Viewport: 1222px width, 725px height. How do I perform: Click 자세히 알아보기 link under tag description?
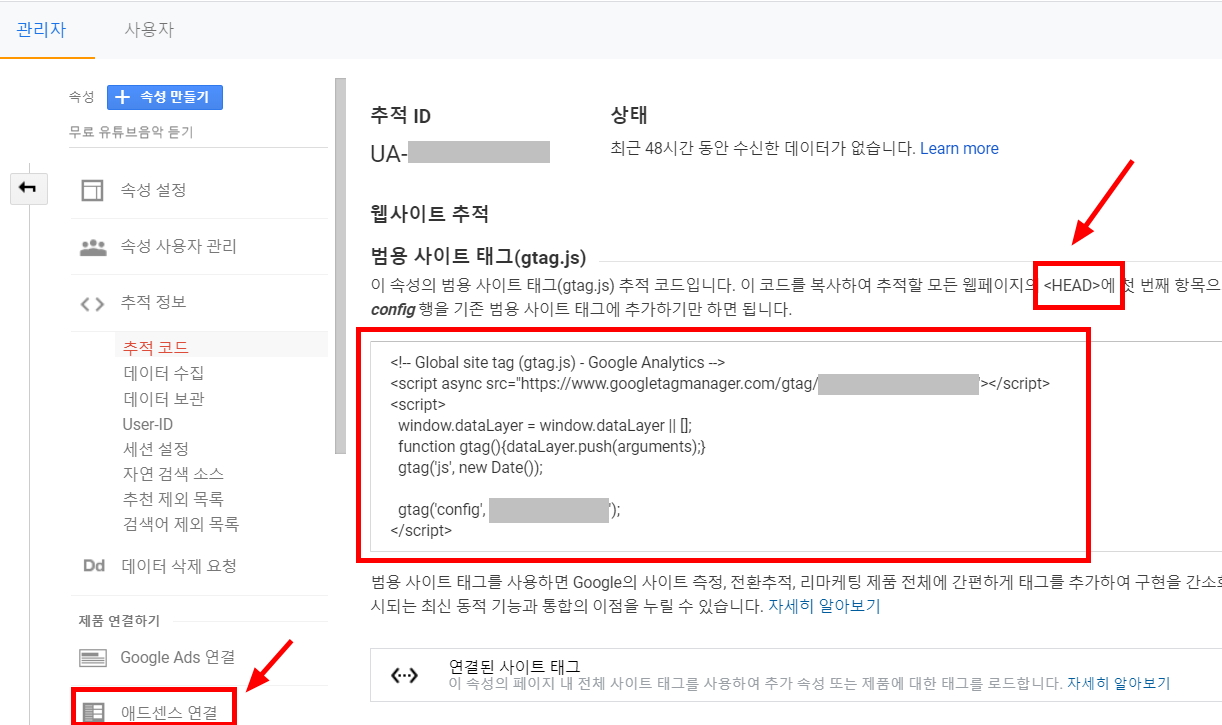[824, 606]
